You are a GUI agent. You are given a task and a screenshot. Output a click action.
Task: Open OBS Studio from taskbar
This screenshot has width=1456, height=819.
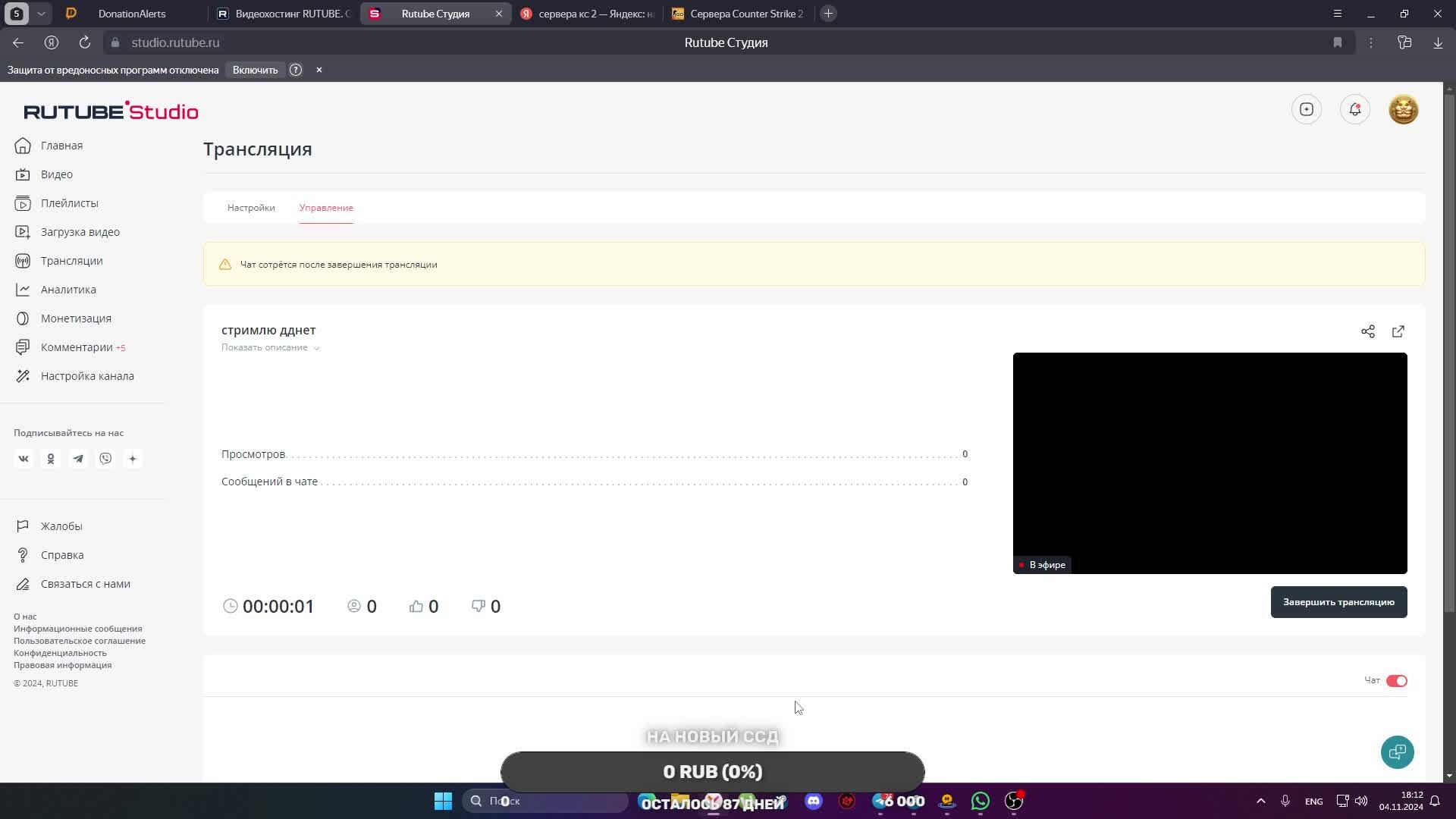point(1014,801)
